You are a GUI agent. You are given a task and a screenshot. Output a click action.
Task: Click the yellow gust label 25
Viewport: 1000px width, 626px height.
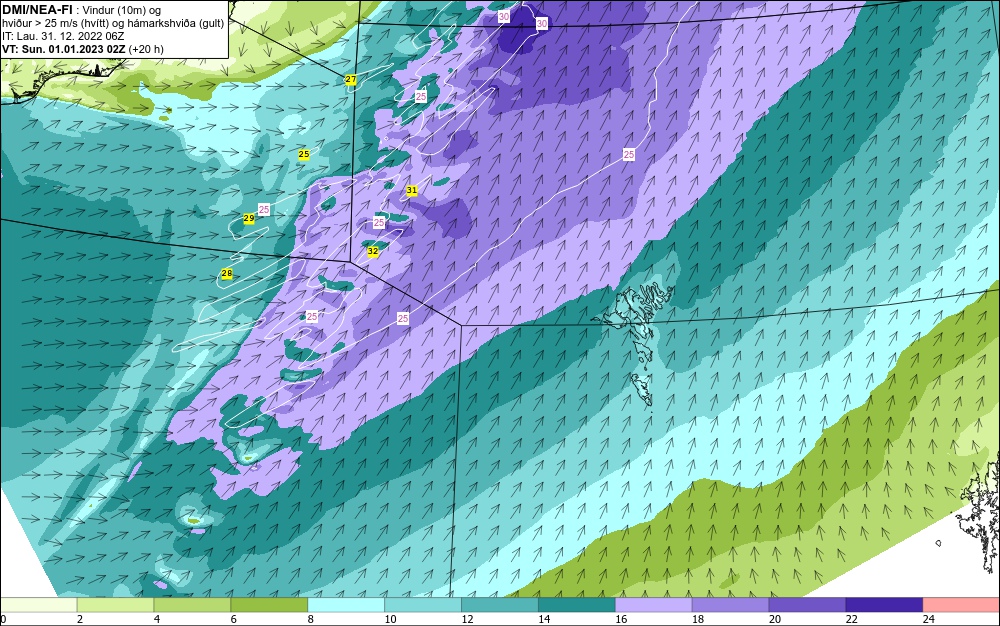coord(304,154)
